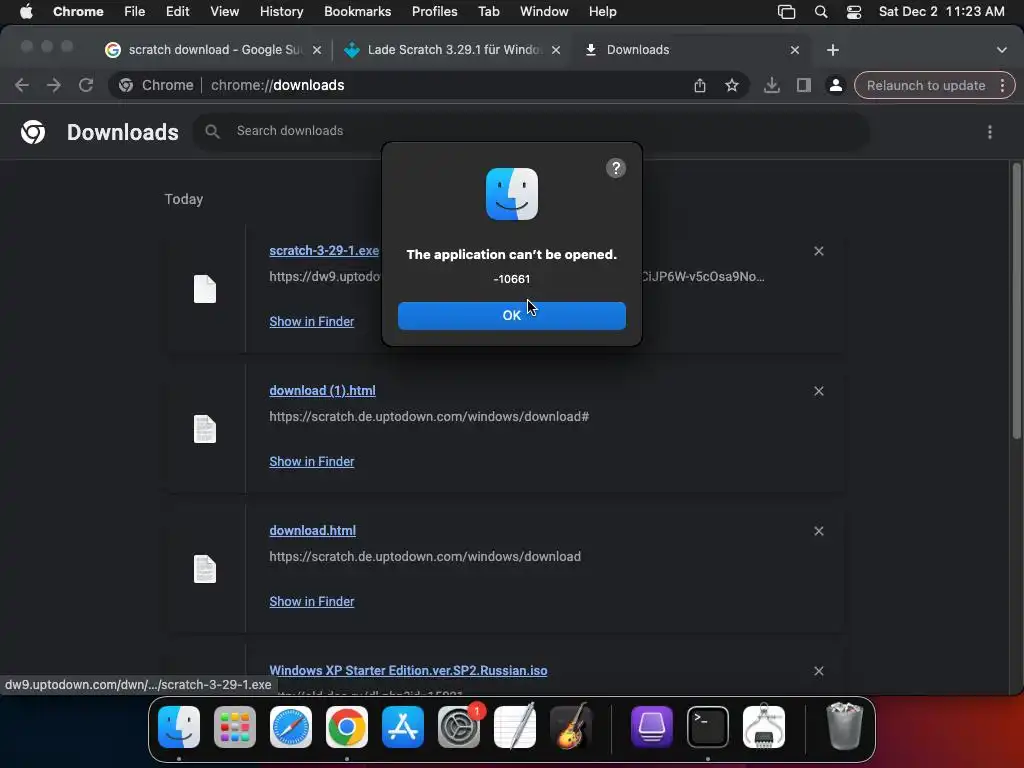Open the App Store from the Dock
Image resolution: width=1024 pixels, height=768 pixels.
click(403, 727)
